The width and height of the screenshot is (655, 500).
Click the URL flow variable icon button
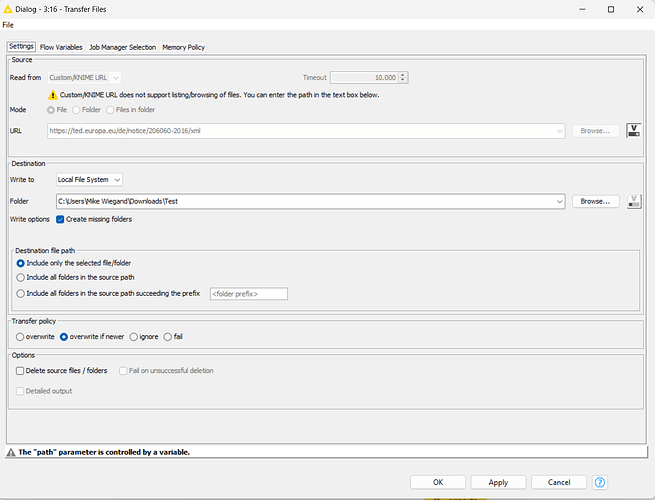click(x=633, y=130)
